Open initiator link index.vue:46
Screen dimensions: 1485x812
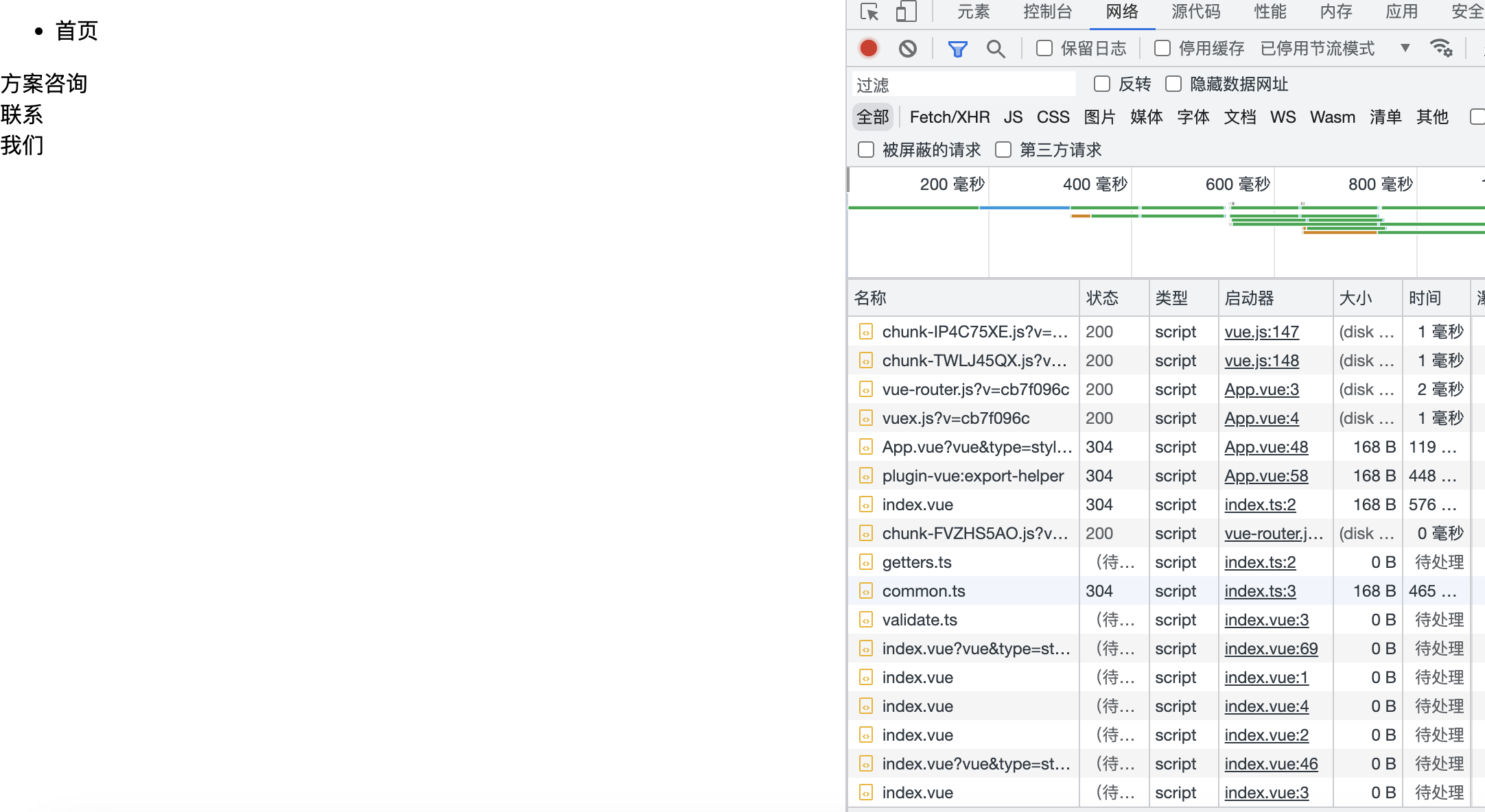(x=1271, y=764)
